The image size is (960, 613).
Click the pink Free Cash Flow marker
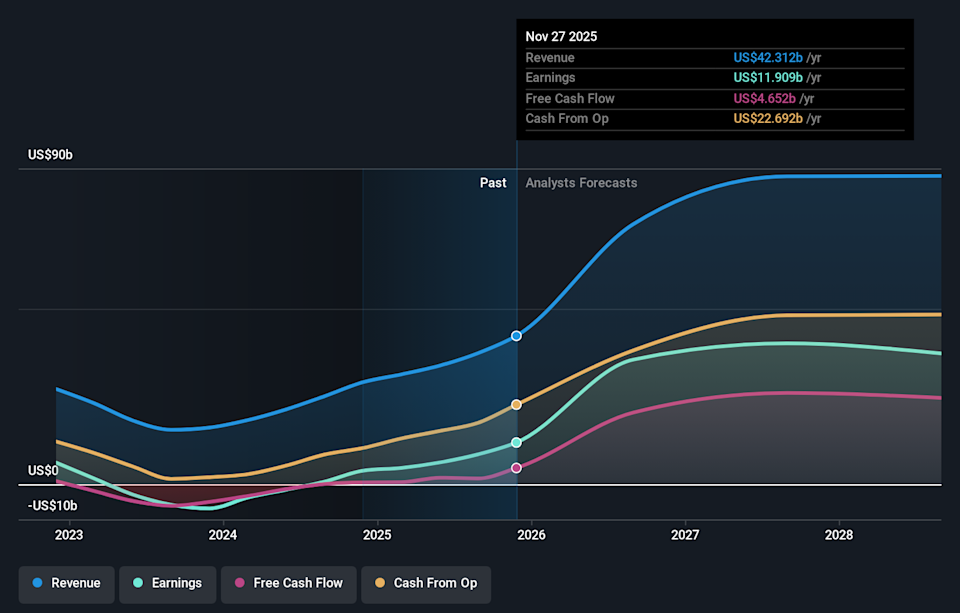[x=516, y=468]
